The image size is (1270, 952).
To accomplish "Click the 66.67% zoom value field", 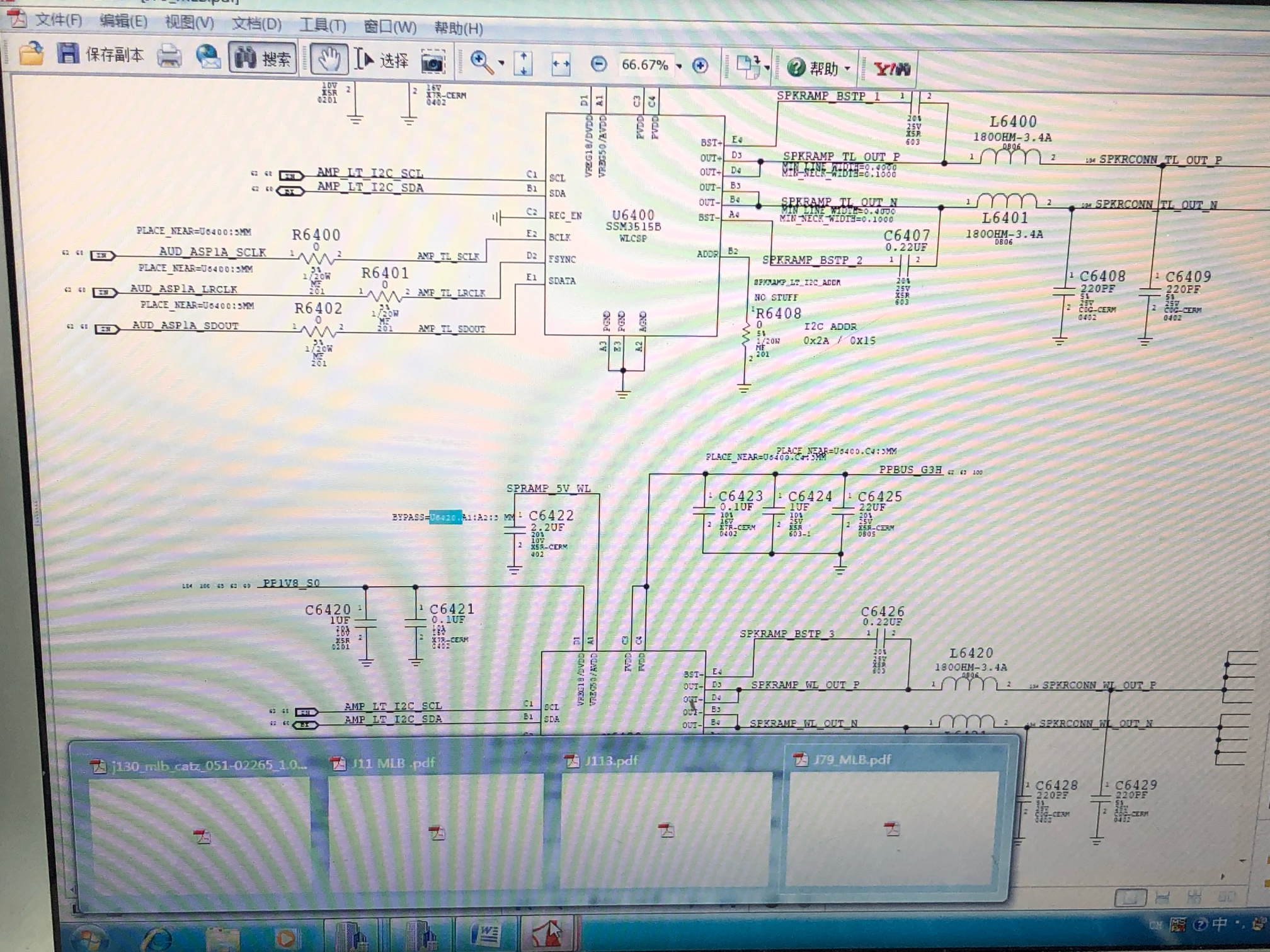I will point(644,65).
